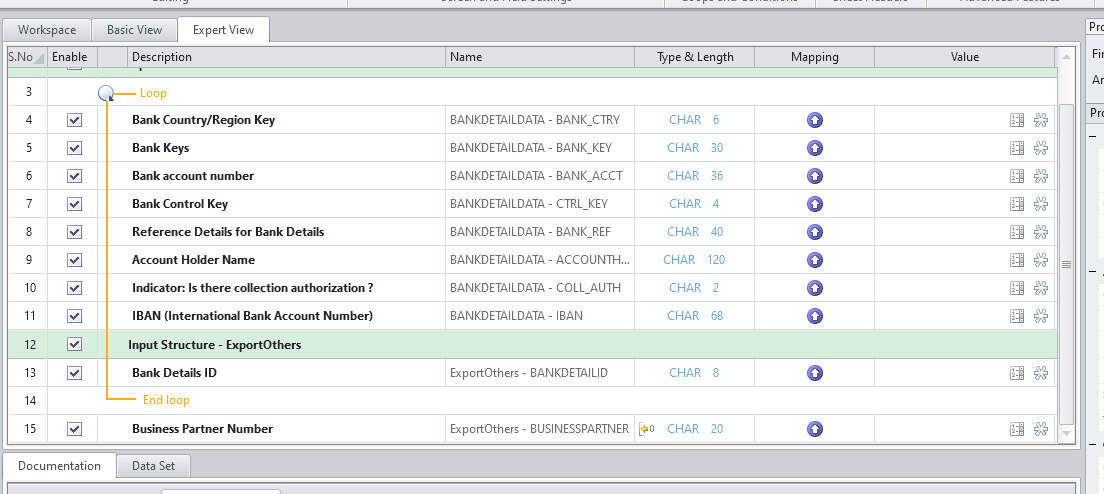Click mapping arrow for Bank Details ID
The width and height of the screenshot is (1104, 494).
click(815, 373)
